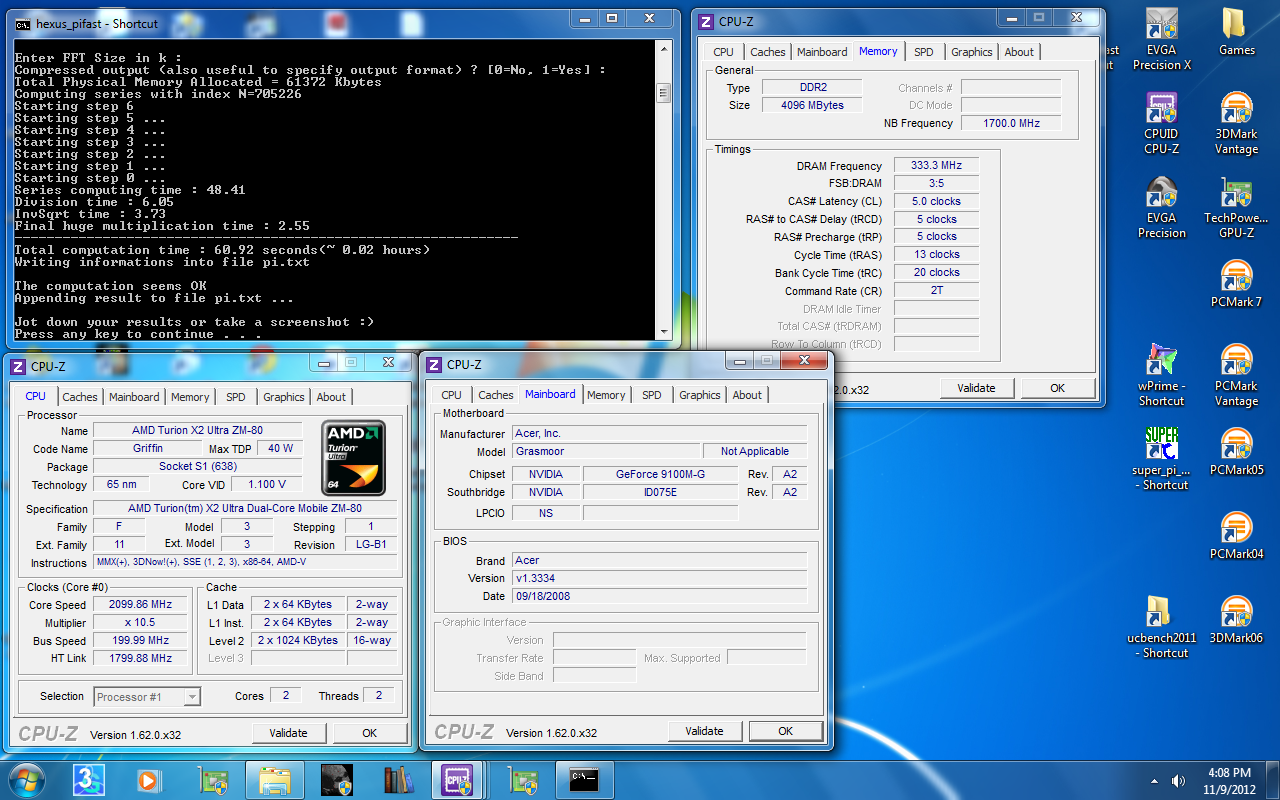The image size is (1280, 800).
Task: Open Caches tab in Memory window
Action: 768,52
